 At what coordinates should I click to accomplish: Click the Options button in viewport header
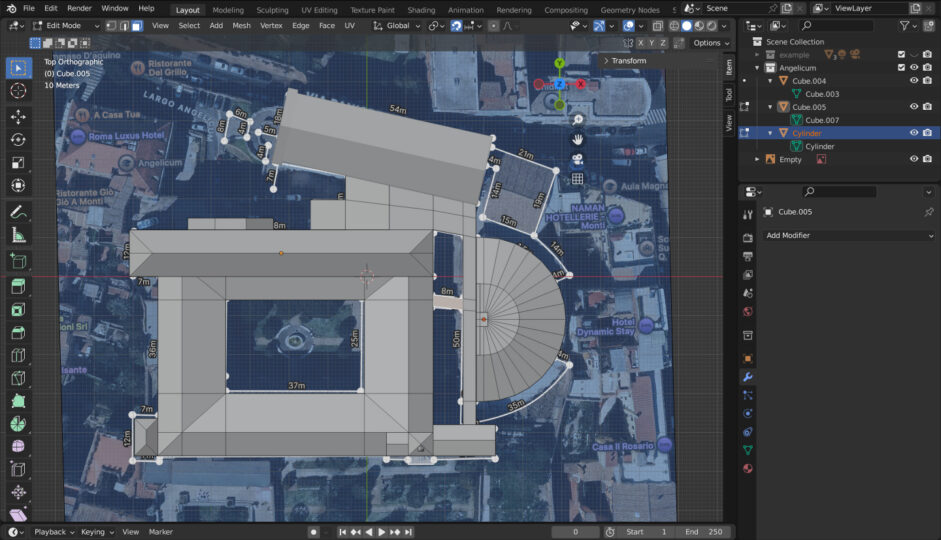coord(711,43)
